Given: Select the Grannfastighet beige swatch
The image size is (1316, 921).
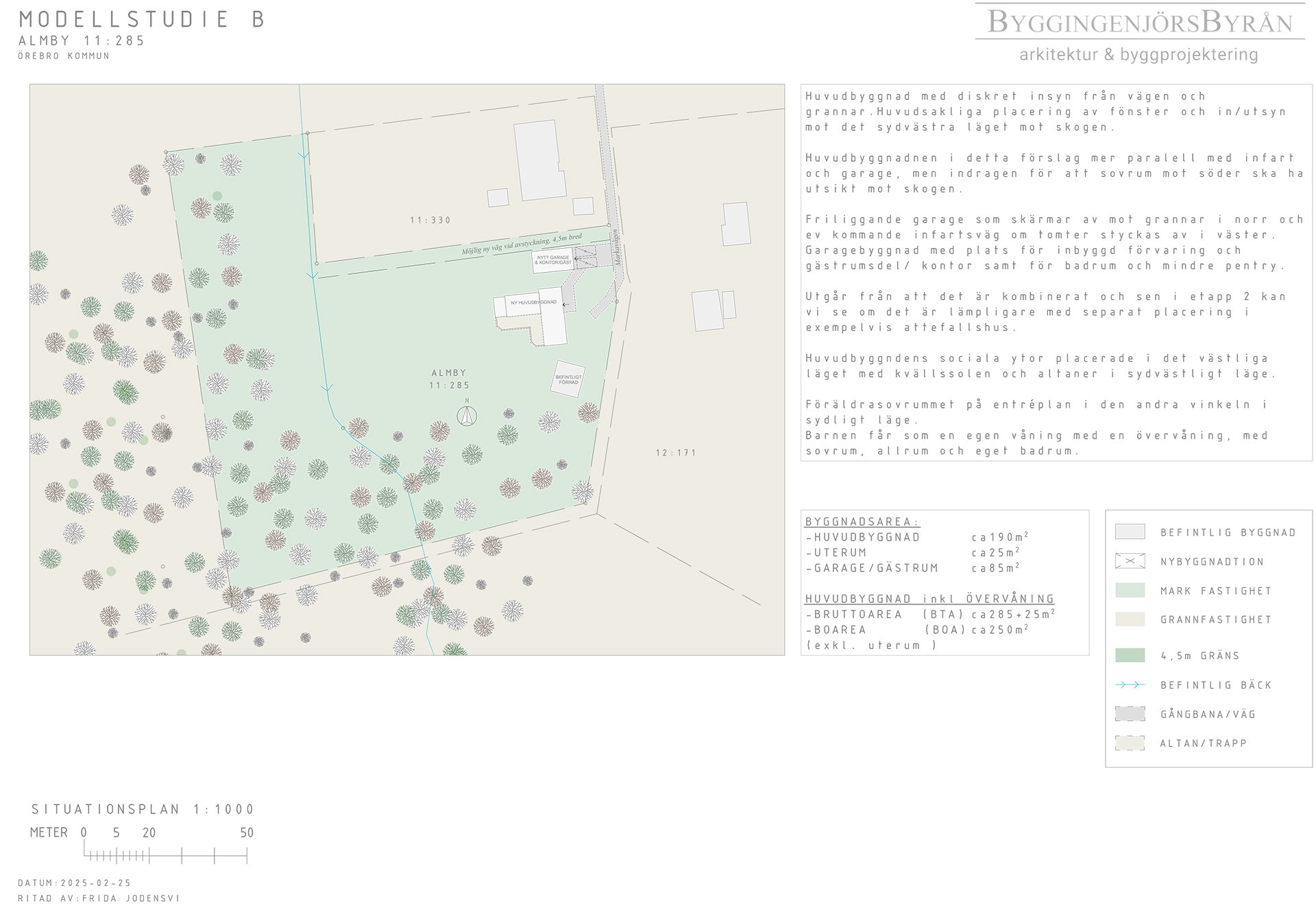Looking at the screenshot, I should 1130,619.
